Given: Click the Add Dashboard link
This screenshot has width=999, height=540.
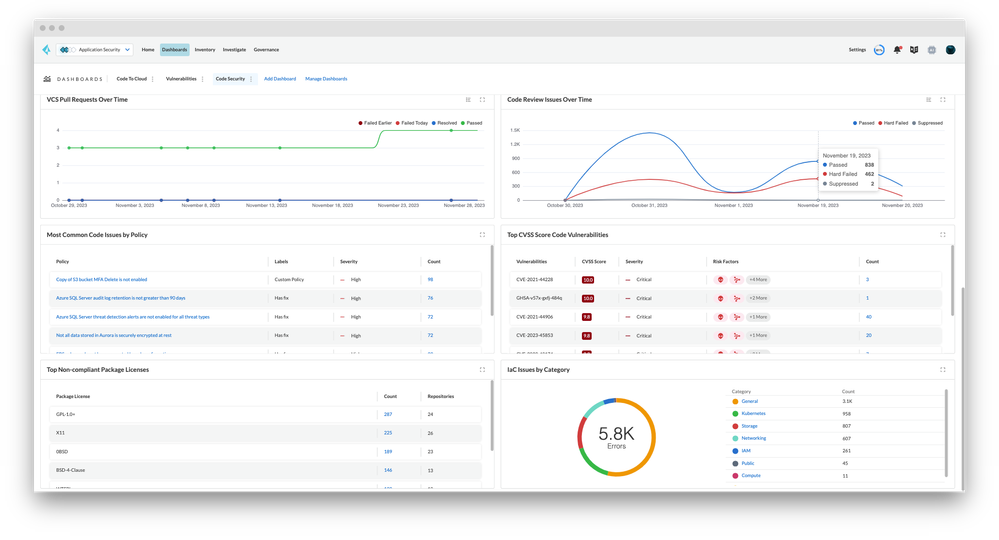Looking at the screenshot, I should click(x=280, y=78).
